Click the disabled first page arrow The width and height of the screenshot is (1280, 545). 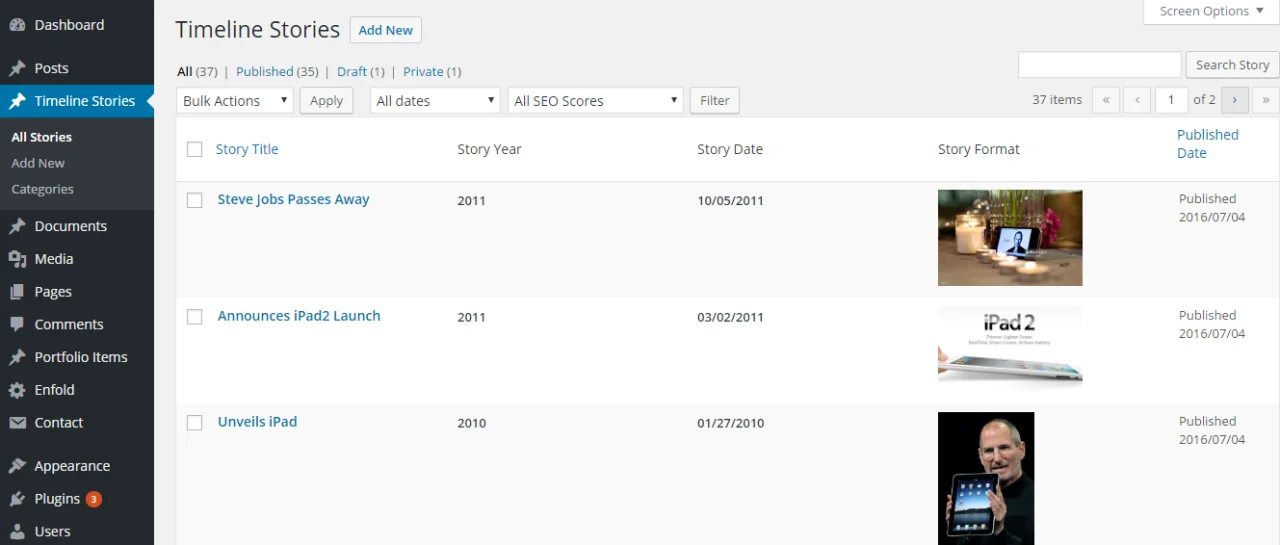[x=1106, y=100]
